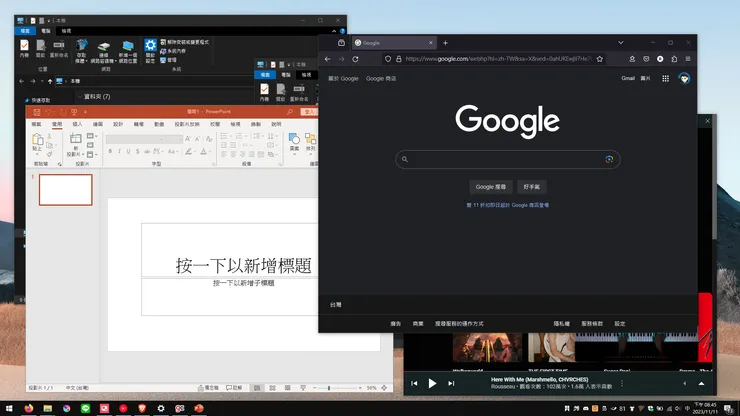Click the Firefox address bar URL

[x=498, y=59]
